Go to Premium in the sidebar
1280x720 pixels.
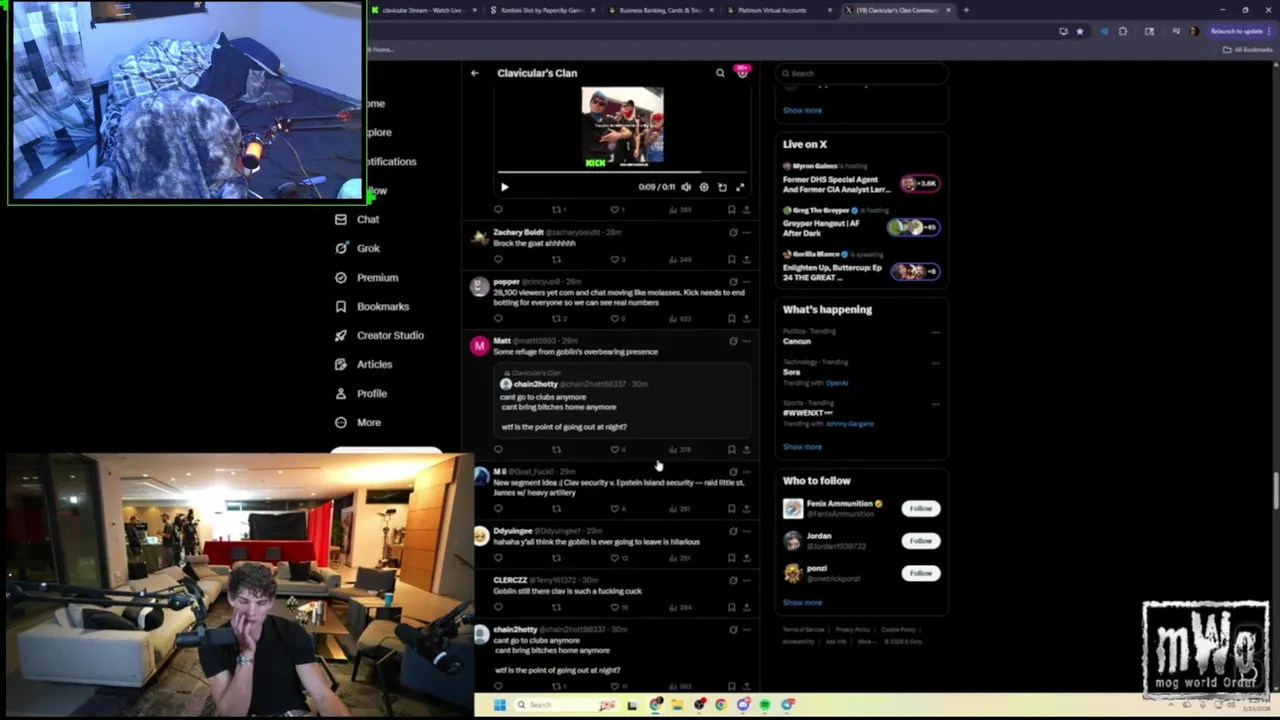(366, 277)
